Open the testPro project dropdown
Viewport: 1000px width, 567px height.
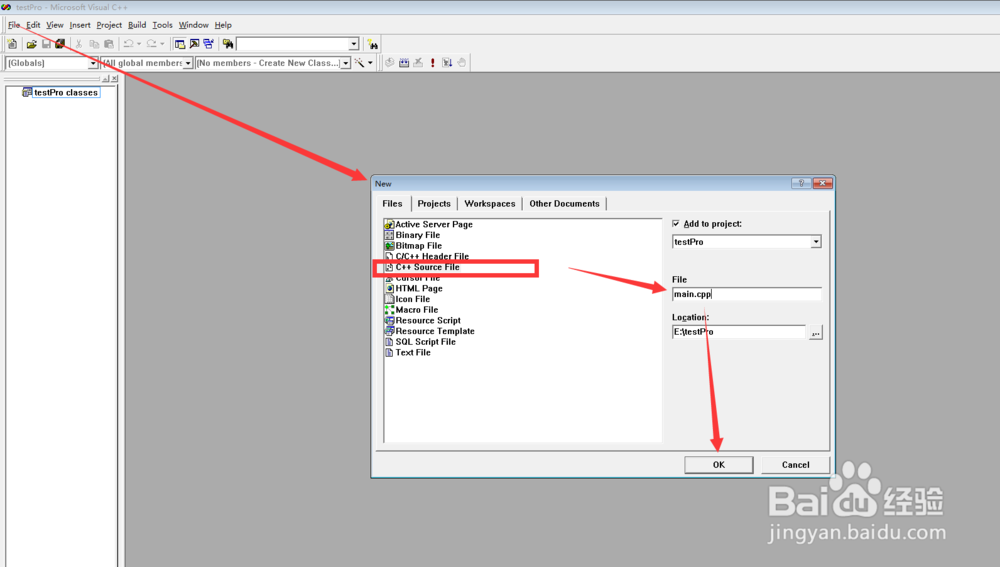pyautogui.click(x=816, y=242)
